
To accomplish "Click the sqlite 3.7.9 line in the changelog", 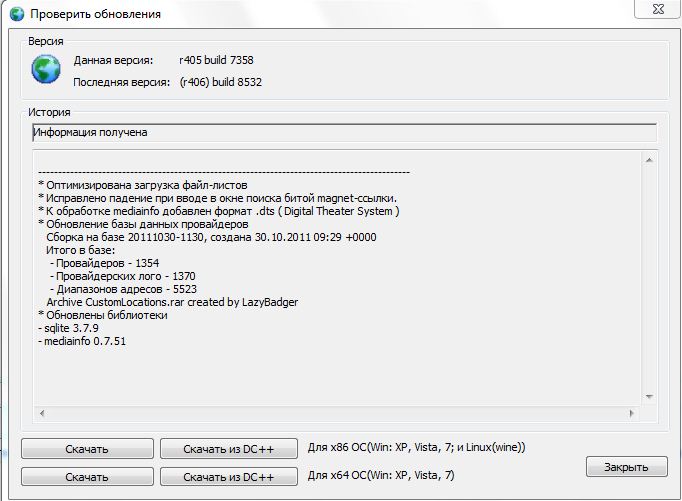I will coord(68,328).
